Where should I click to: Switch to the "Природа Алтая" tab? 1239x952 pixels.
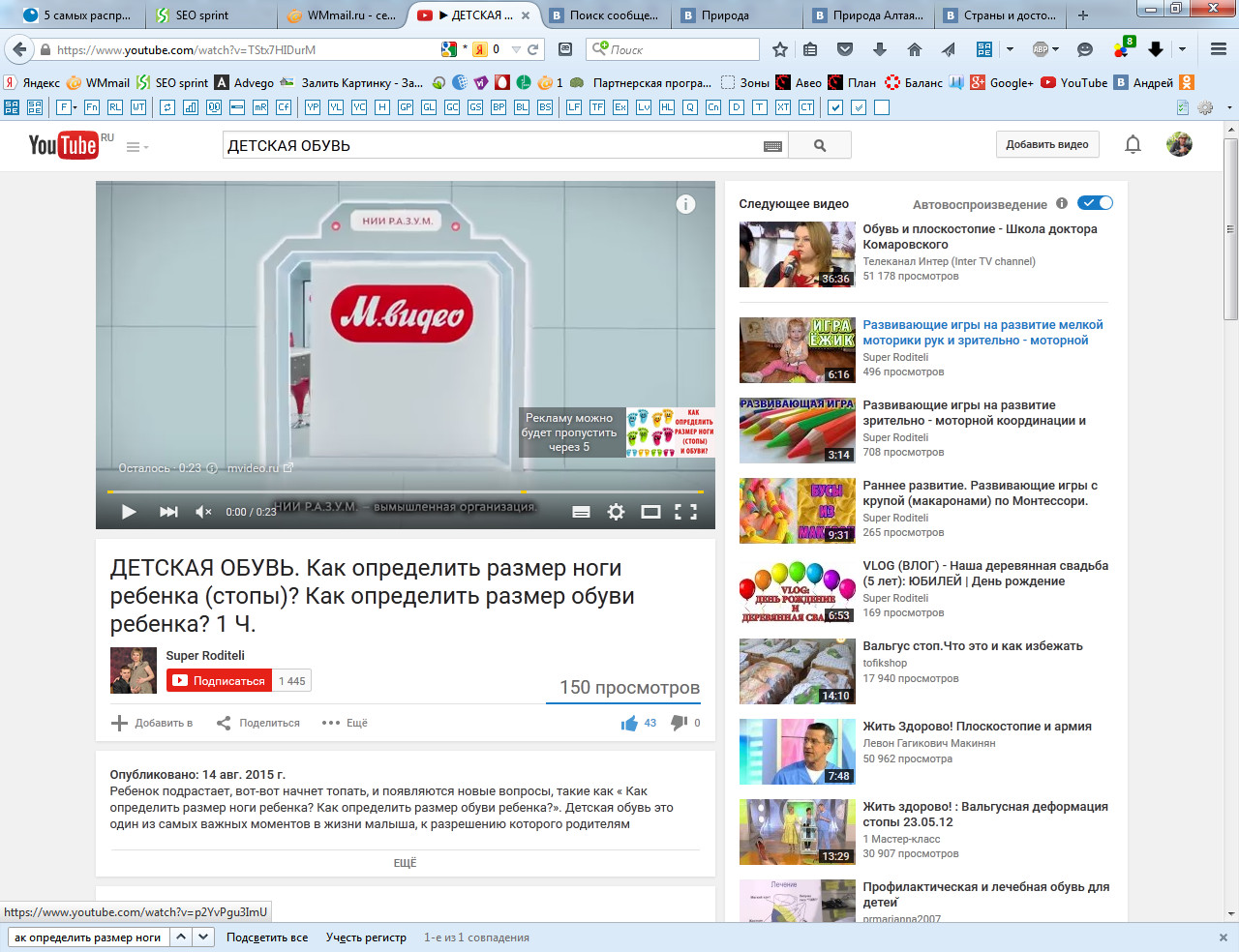[869, 15]
